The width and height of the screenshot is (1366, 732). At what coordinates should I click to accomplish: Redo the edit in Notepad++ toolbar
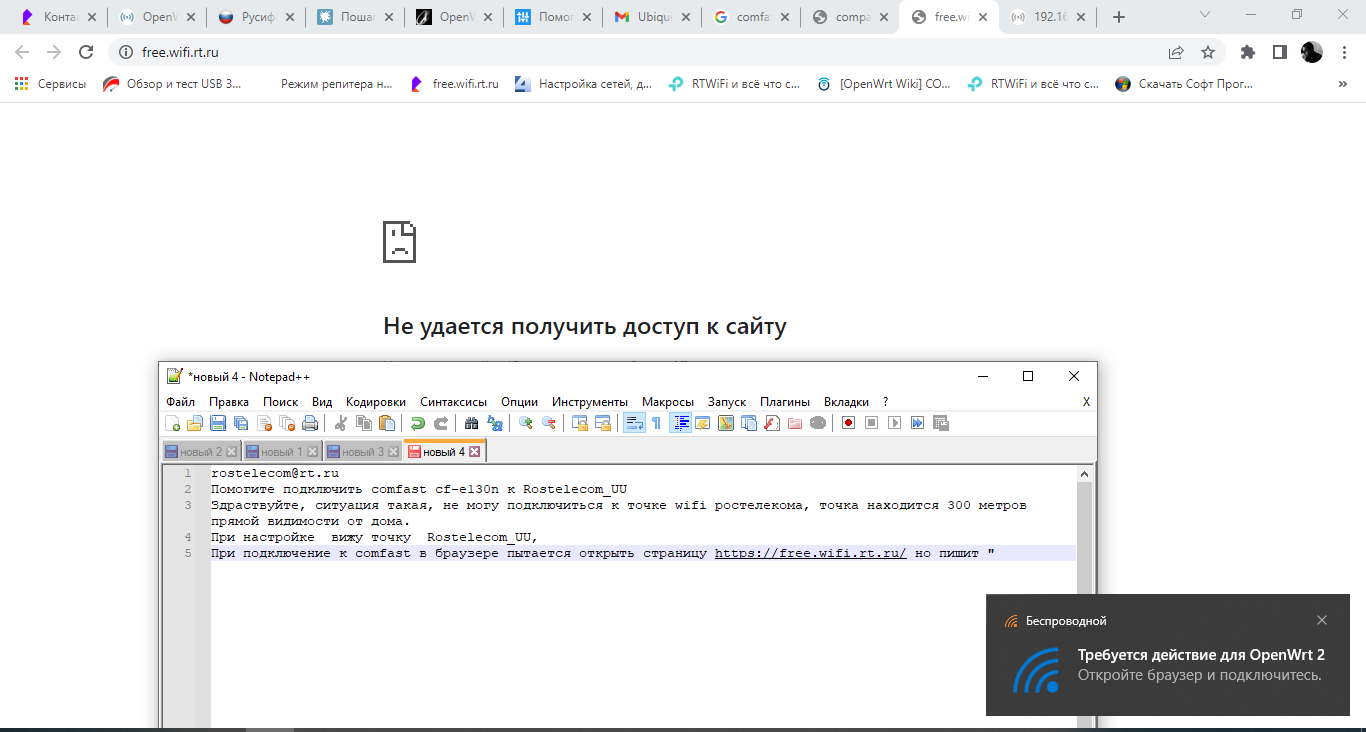(441, 423)
